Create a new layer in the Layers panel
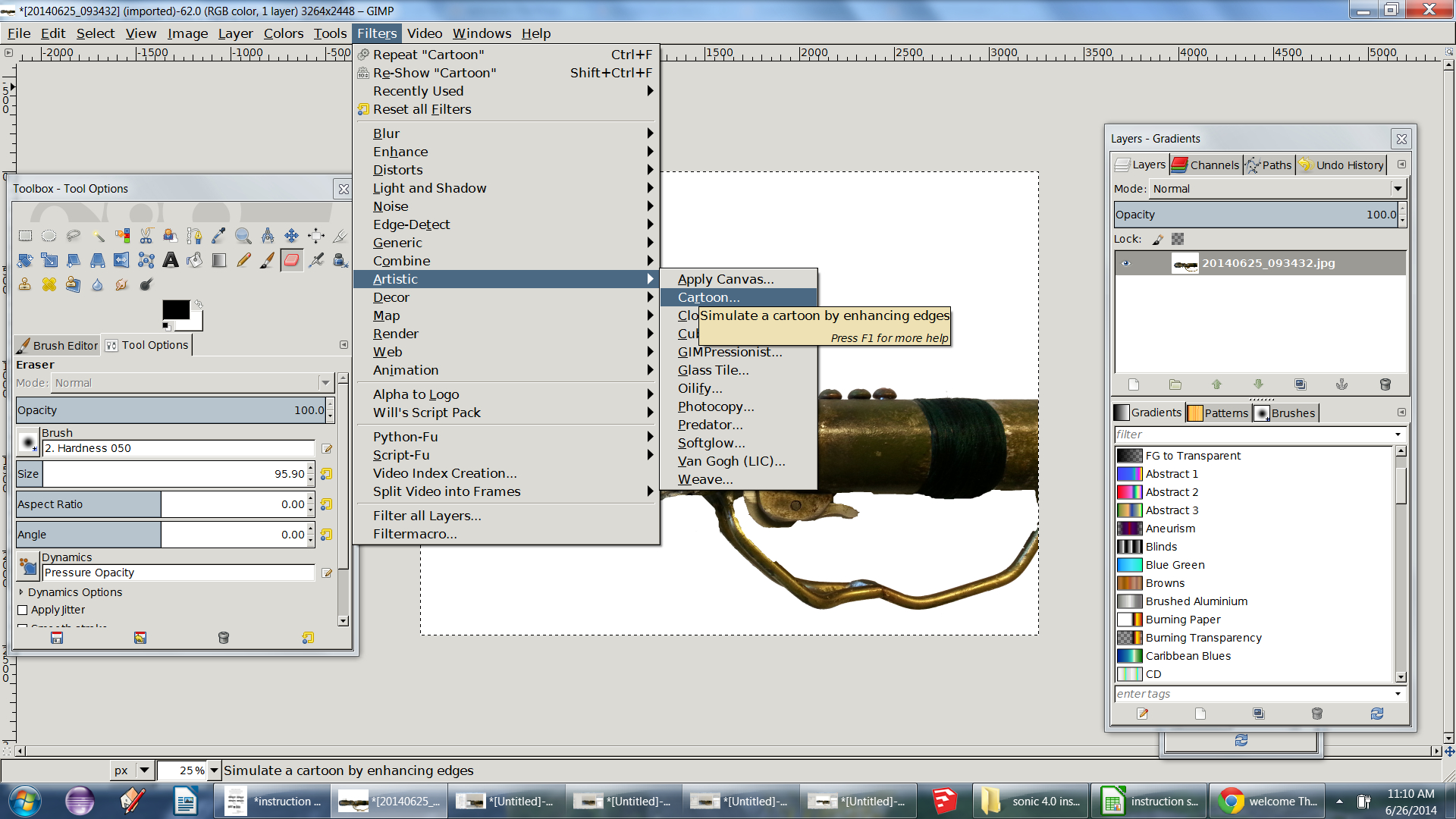This screenshot has width=1456, height=819. (1134, 384)
